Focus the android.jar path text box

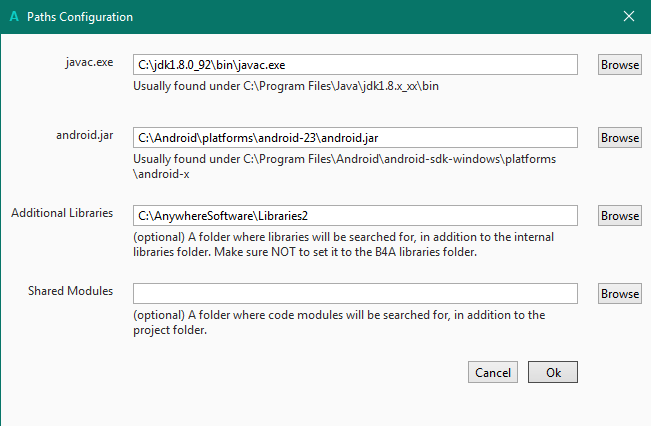(355, 137)
